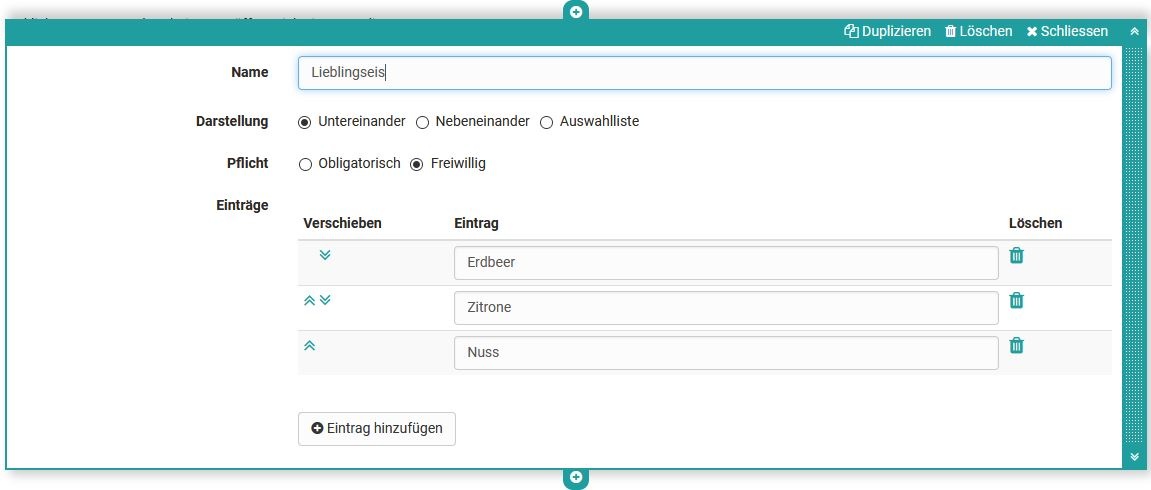Move Erdbeer entry down
Screen dimensions: 1151x490
pos(324,255)
